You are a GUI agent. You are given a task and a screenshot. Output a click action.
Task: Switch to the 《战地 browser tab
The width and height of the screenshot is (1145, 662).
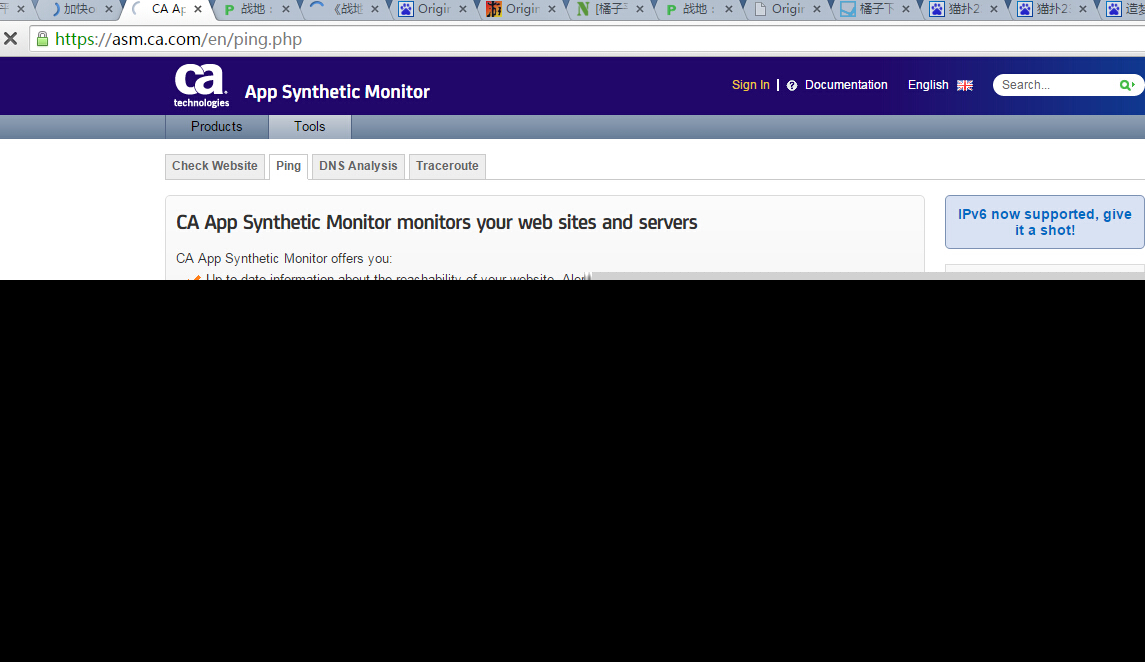tap(343, 9)
